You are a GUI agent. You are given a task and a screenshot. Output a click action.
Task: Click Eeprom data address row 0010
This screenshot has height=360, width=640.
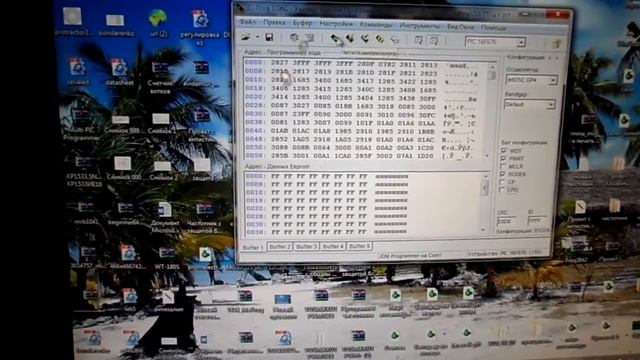tap(255, 192)
